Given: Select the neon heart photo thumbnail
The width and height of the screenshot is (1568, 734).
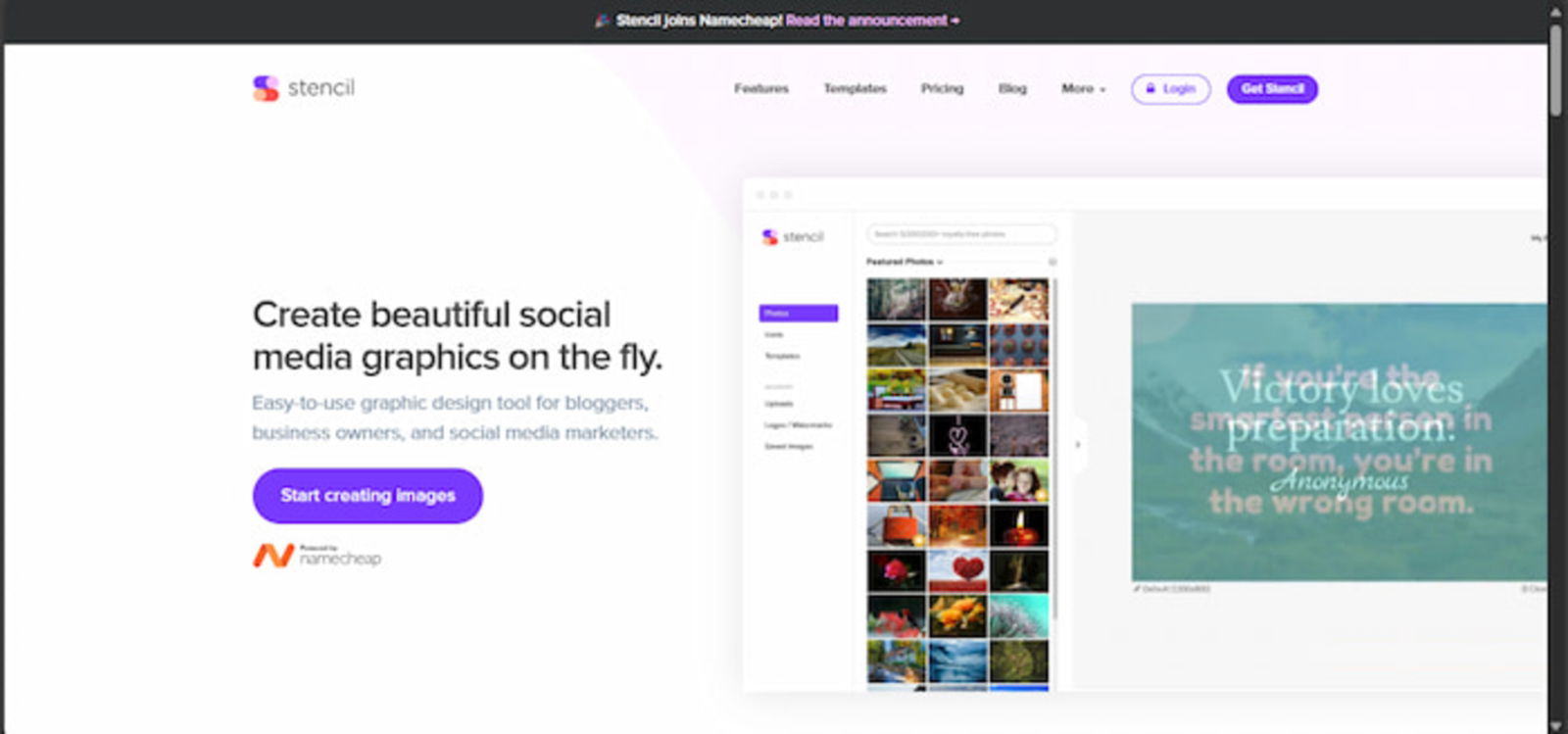Looking at the screenshot, I should pos(957,435).
